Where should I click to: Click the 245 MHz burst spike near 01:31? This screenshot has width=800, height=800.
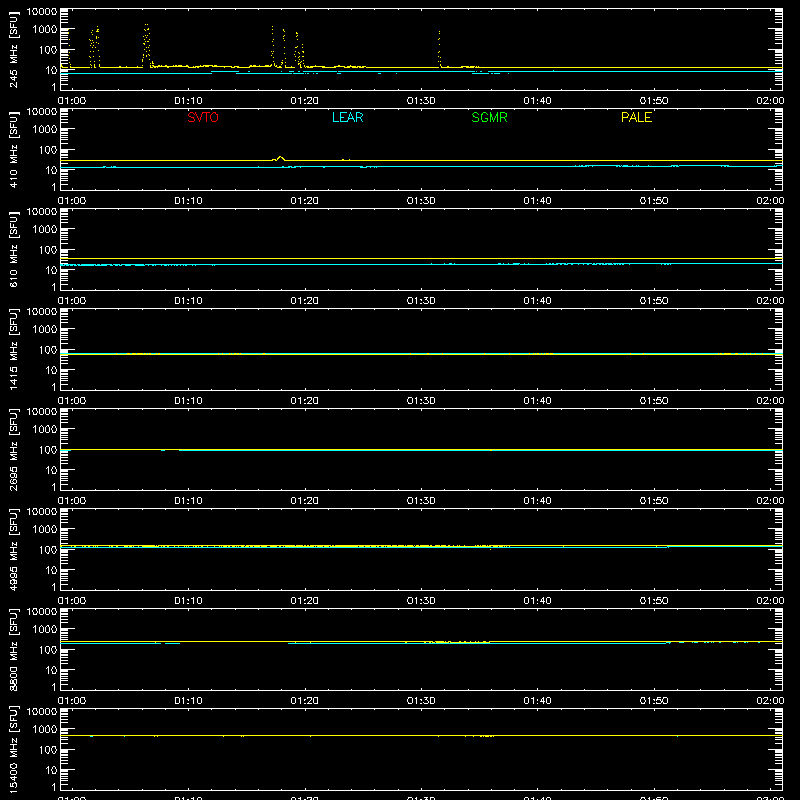tap(439, 48)
